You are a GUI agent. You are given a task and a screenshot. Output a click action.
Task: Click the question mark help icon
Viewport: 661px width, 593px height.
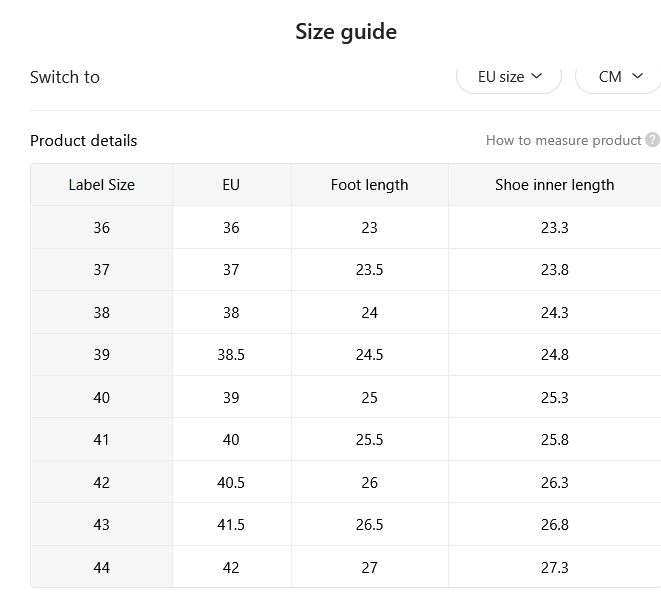[652, 140]
